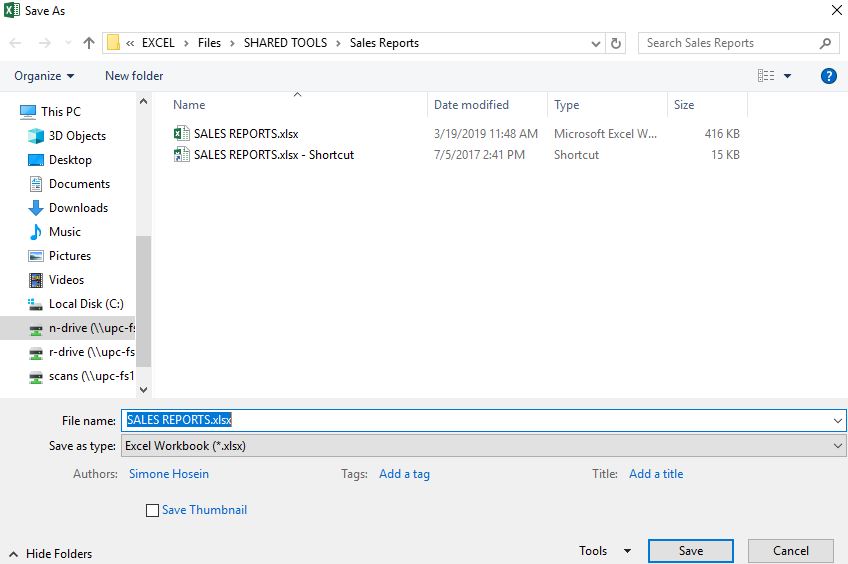Click the Cancel button
Screen dimensions: 848x564
791,551
